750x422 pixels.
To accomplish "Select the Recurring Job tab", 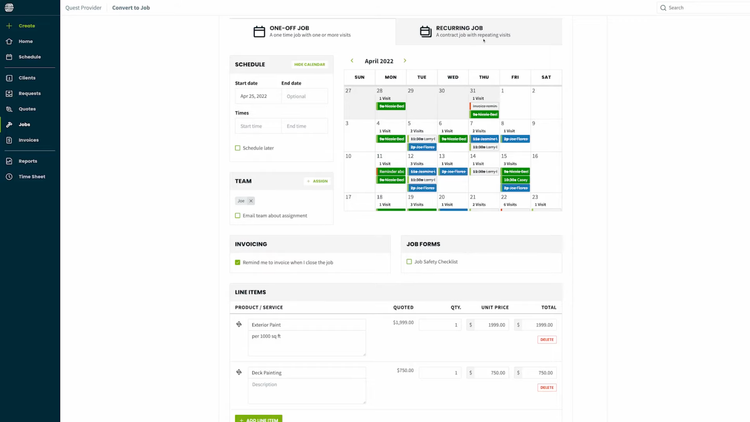I will pos(479,32).
